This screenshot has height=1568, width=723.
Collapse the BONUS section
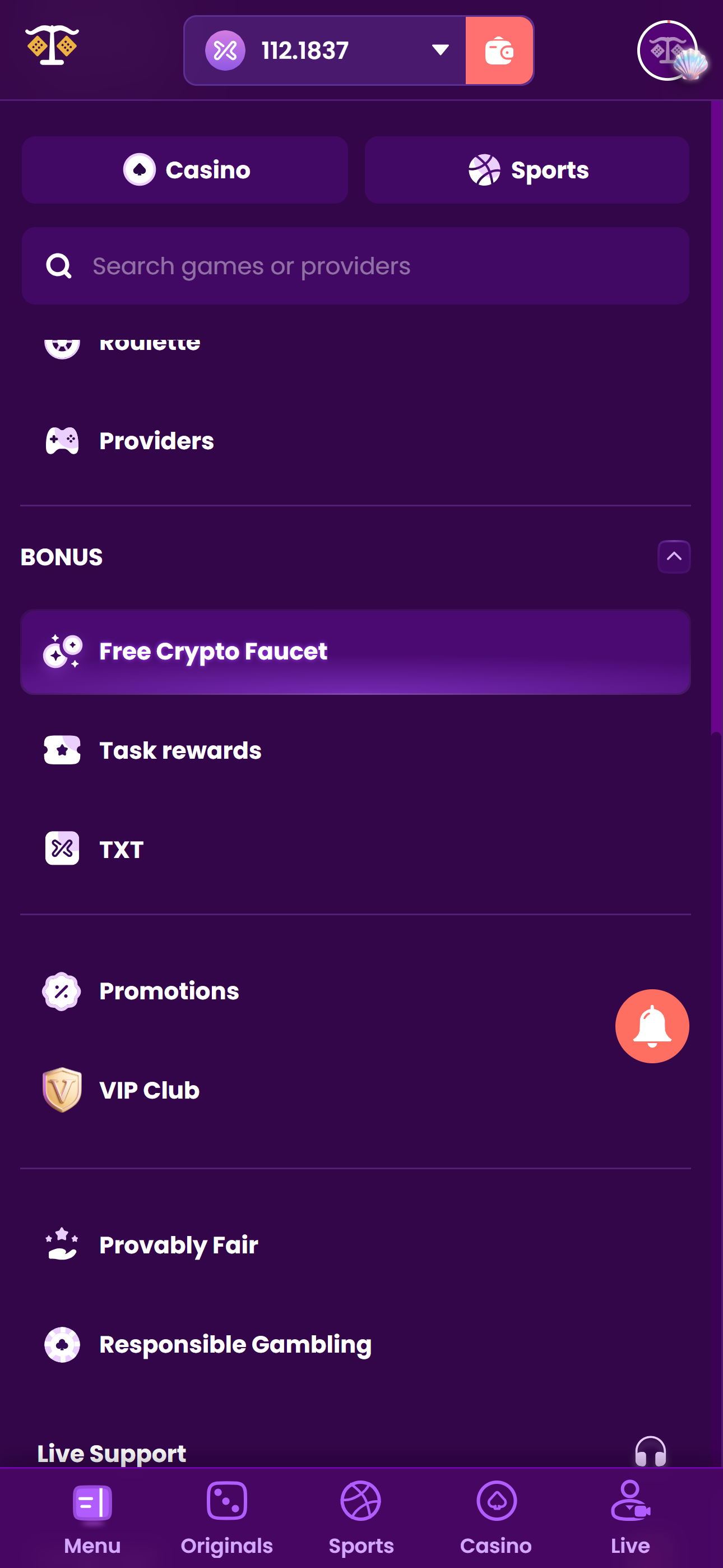point(674,556)
